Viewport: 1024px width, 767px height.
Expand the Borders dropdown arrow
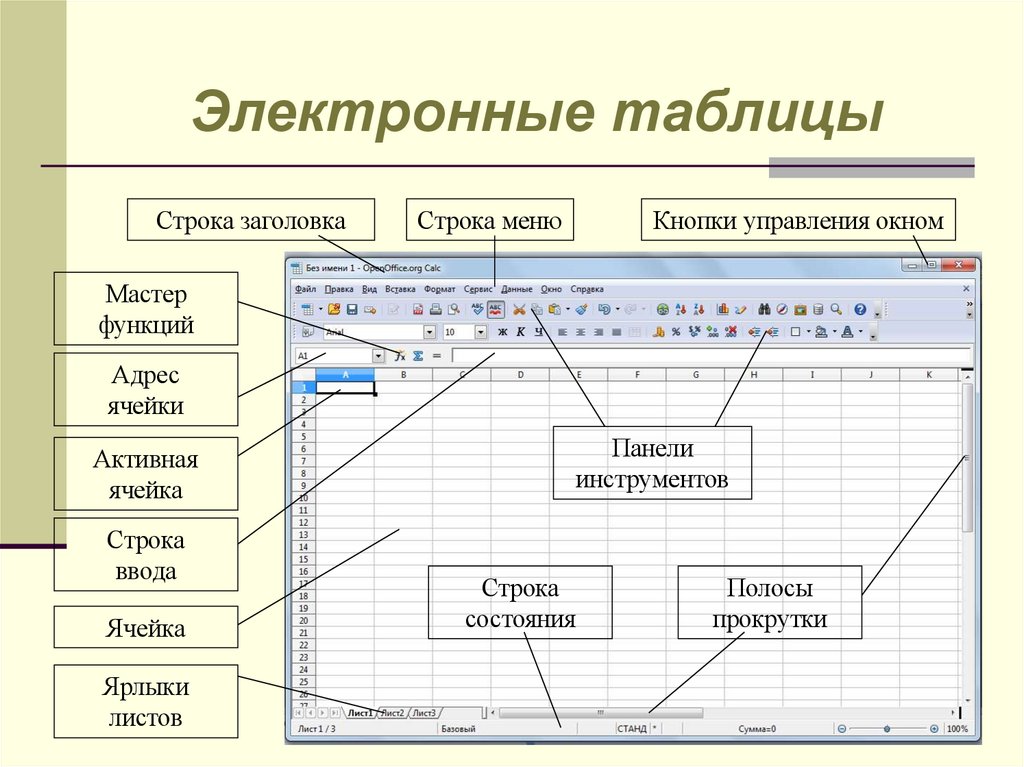click(x=808, y=332)
